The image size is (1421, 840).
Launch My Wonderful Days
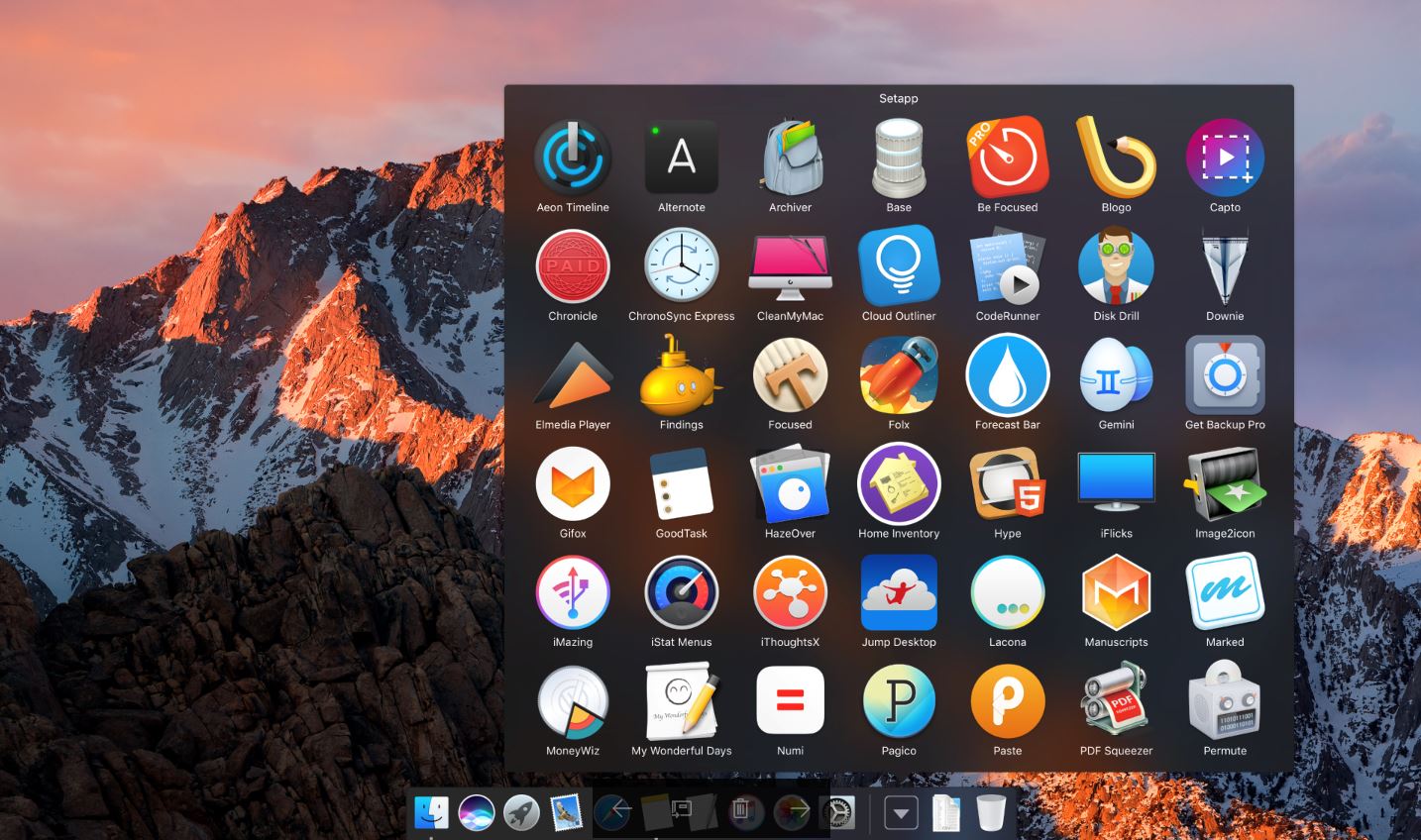(x=682, y=701)
